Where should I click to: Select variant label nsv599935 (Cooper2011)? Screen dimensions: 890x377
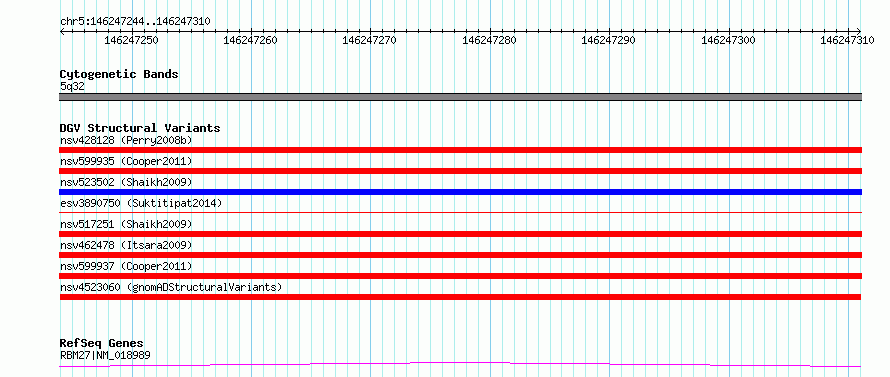pyautogui.click(x=126, y=161)
